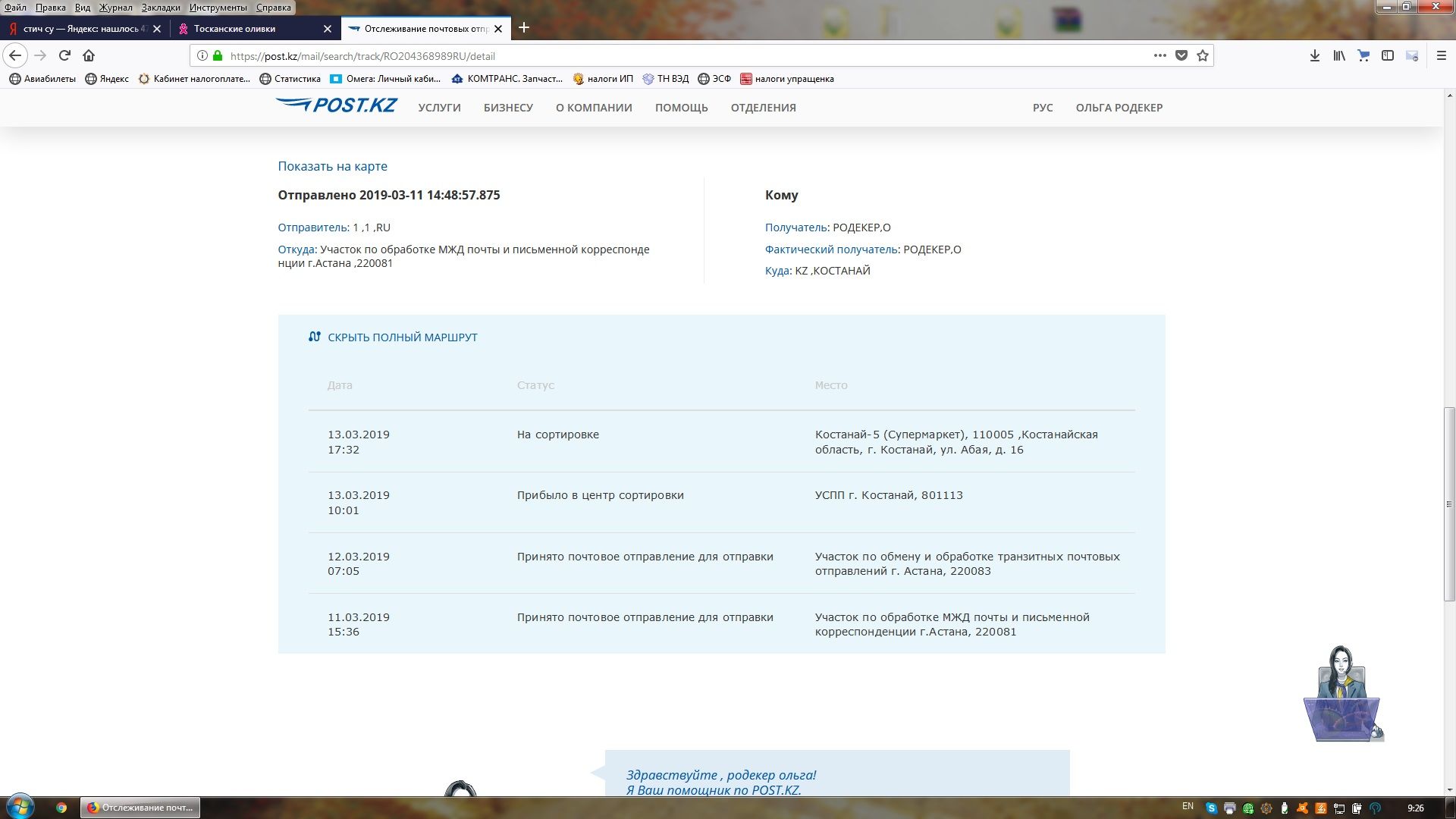Open the Закладки menu
This screenshot has height=819, width=1456.
pos(160,7)
